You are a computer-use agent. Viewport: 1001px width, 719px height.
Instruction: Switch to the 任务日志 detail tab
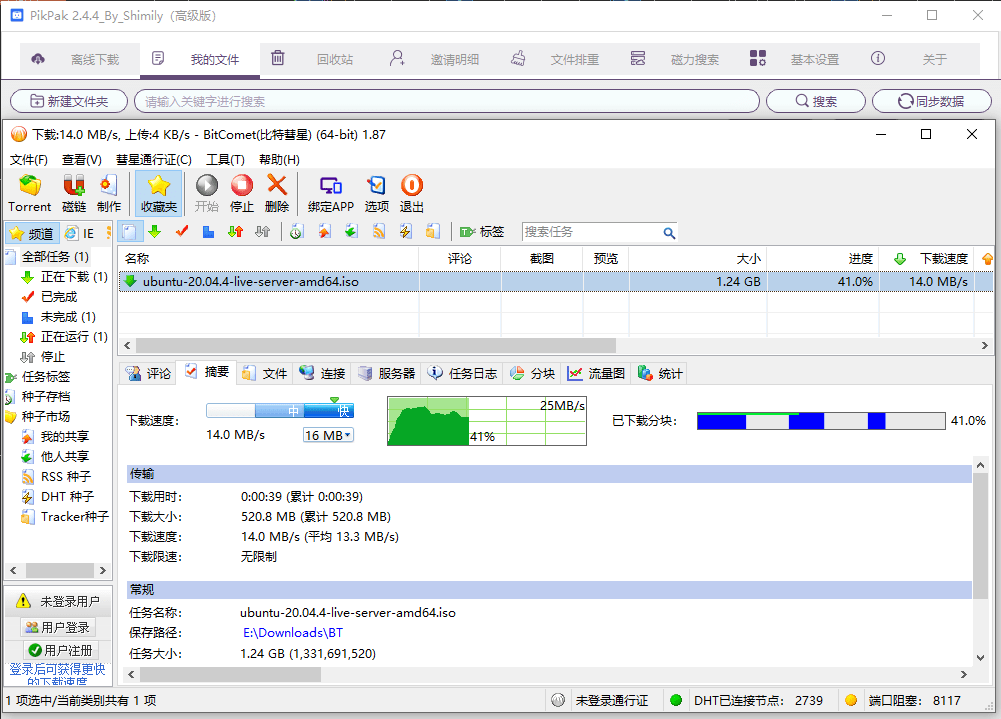(x=462, y=374)
